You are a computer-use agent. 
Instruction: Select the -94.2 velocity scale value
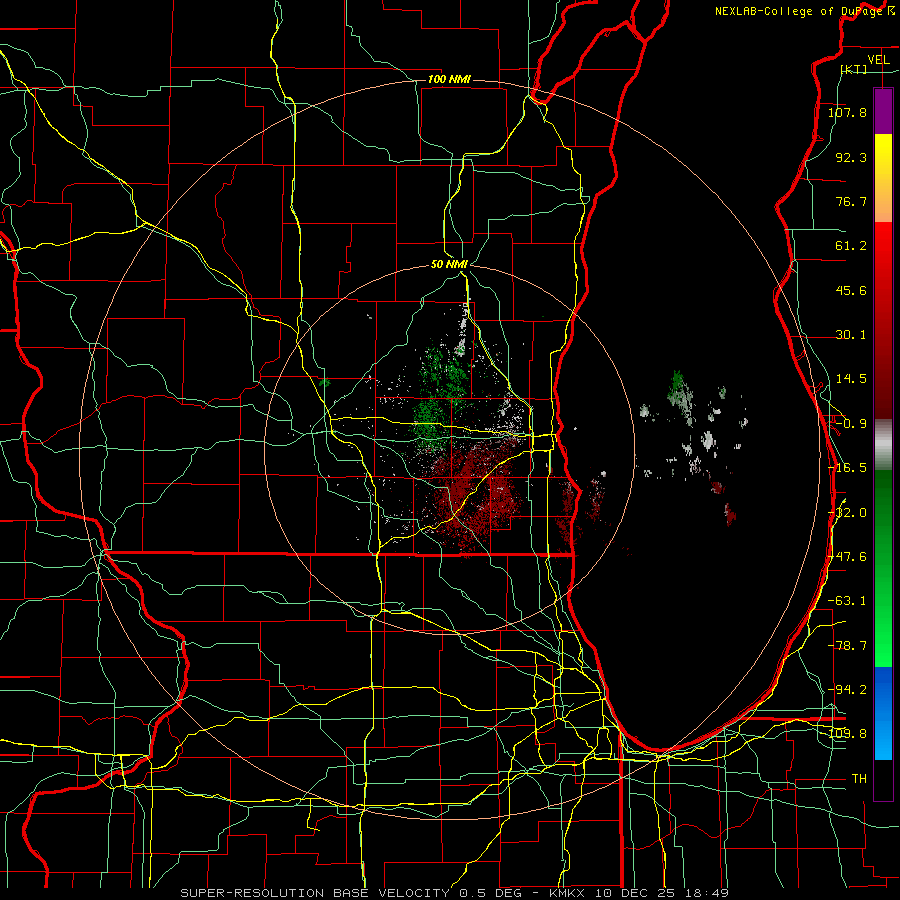coord(847,689)
